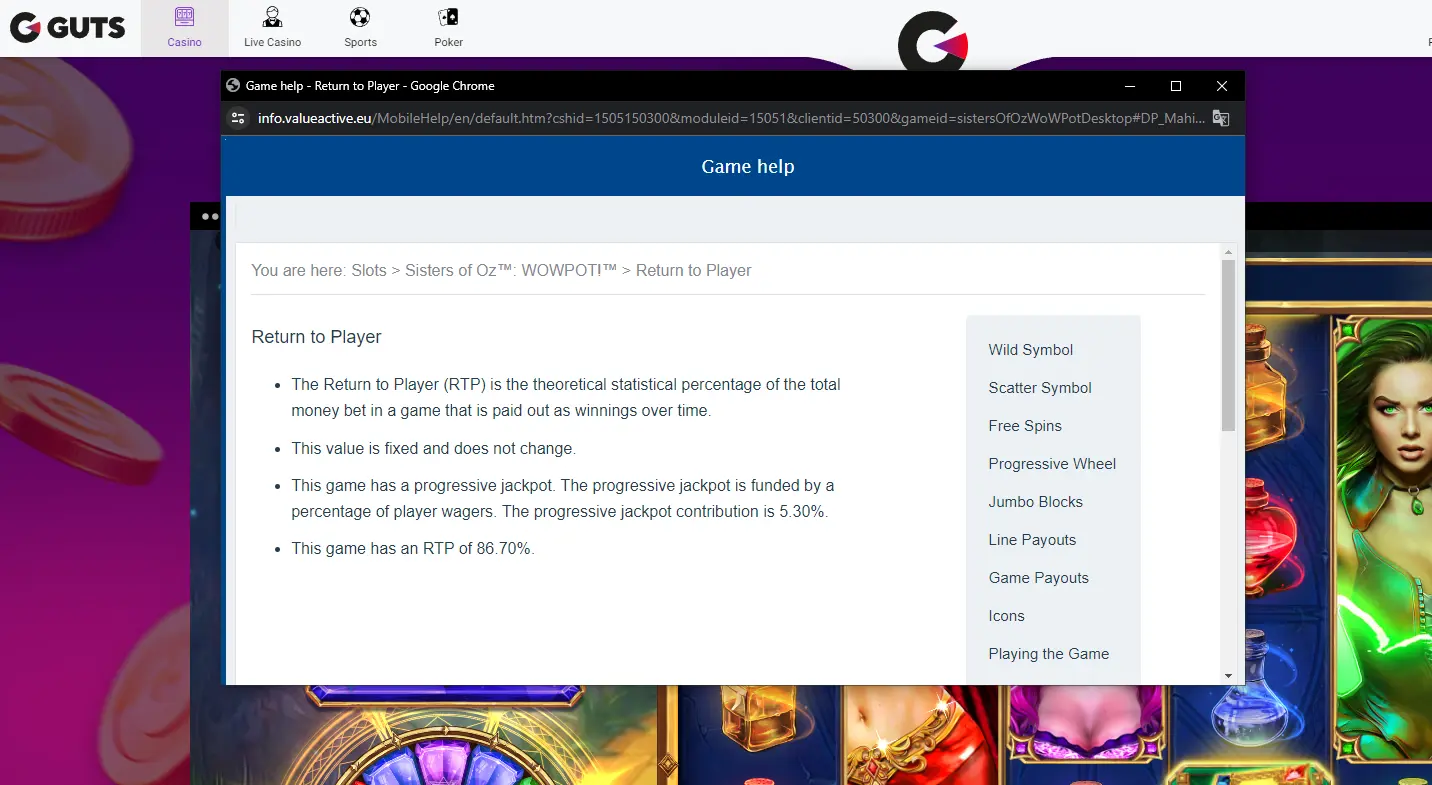Open the Icons help topic

coord(1006,616)
